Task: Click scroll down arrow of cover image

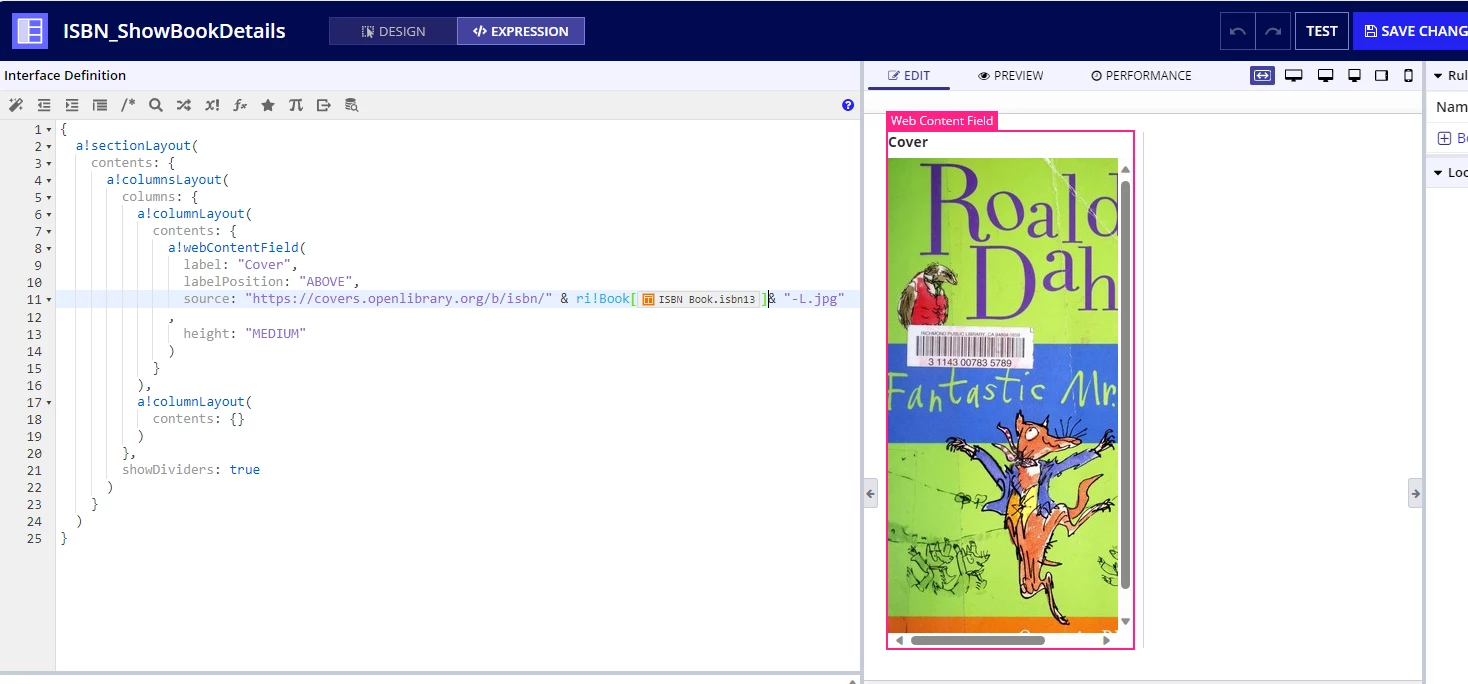Action: pyautogui.click(x=1125, y=621)
